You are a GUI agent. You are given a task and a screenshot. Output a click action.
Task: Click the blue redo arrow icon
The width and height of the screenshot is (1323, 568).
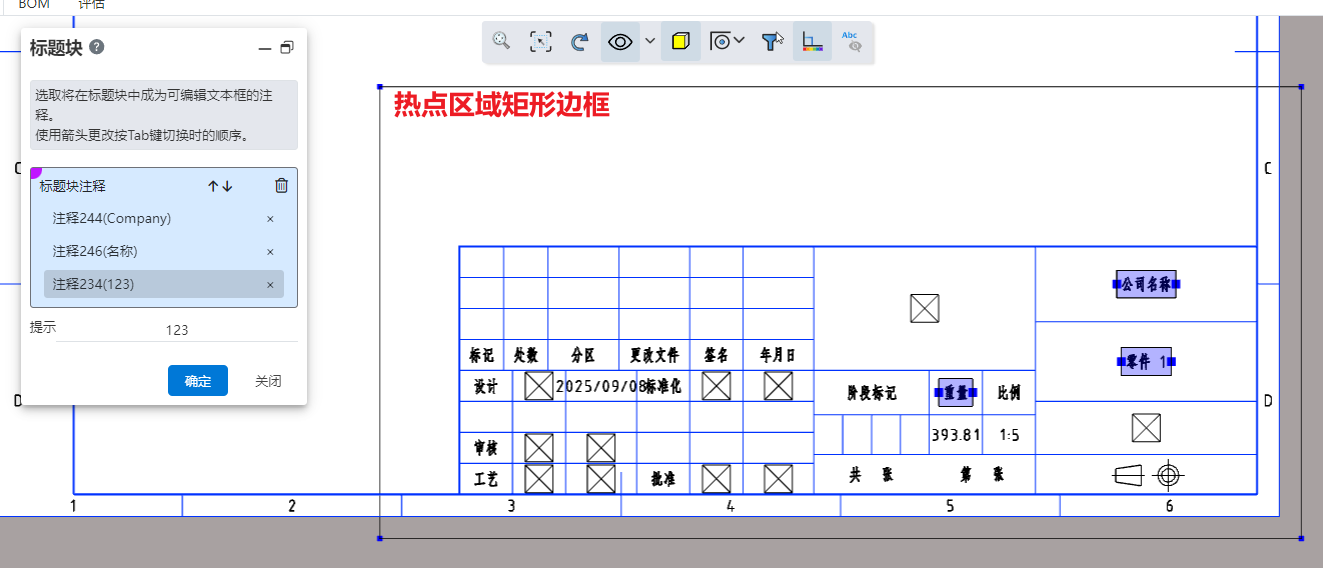click(579, 42)
